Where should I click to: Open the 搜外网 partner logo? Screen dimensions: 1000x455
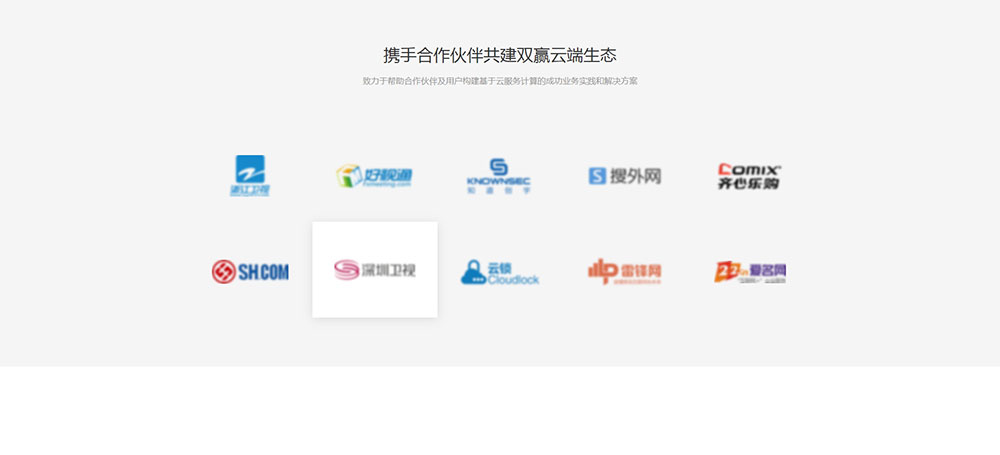click(x=624, y=175)
